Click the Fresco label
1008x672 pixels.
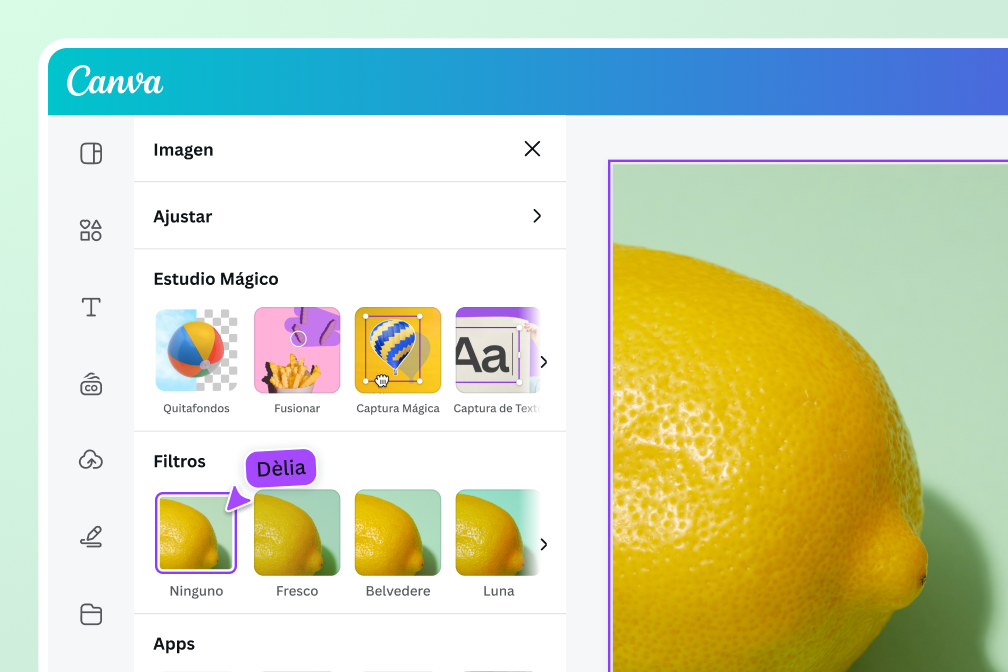click(297, 591)
